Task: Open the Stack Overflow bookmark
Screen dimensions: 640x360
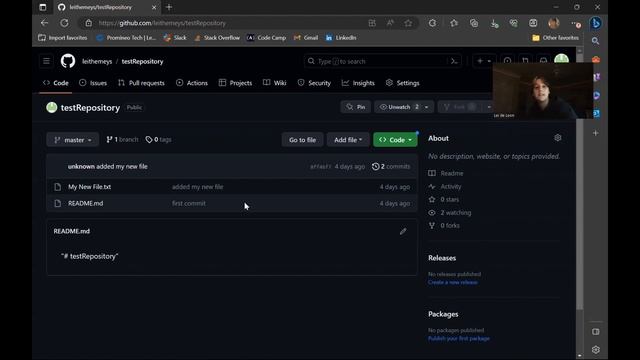Action: click(217, 38)
